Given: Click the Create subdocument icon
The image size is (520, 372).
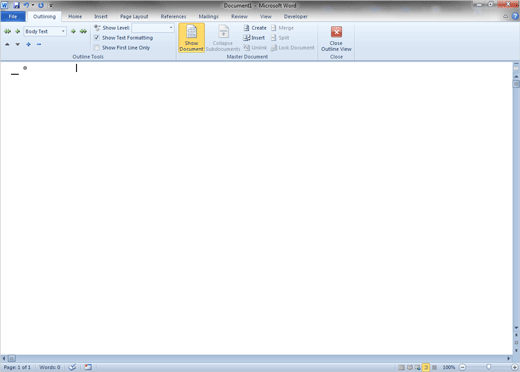Looking at the screenshot, I should [246, 28].
